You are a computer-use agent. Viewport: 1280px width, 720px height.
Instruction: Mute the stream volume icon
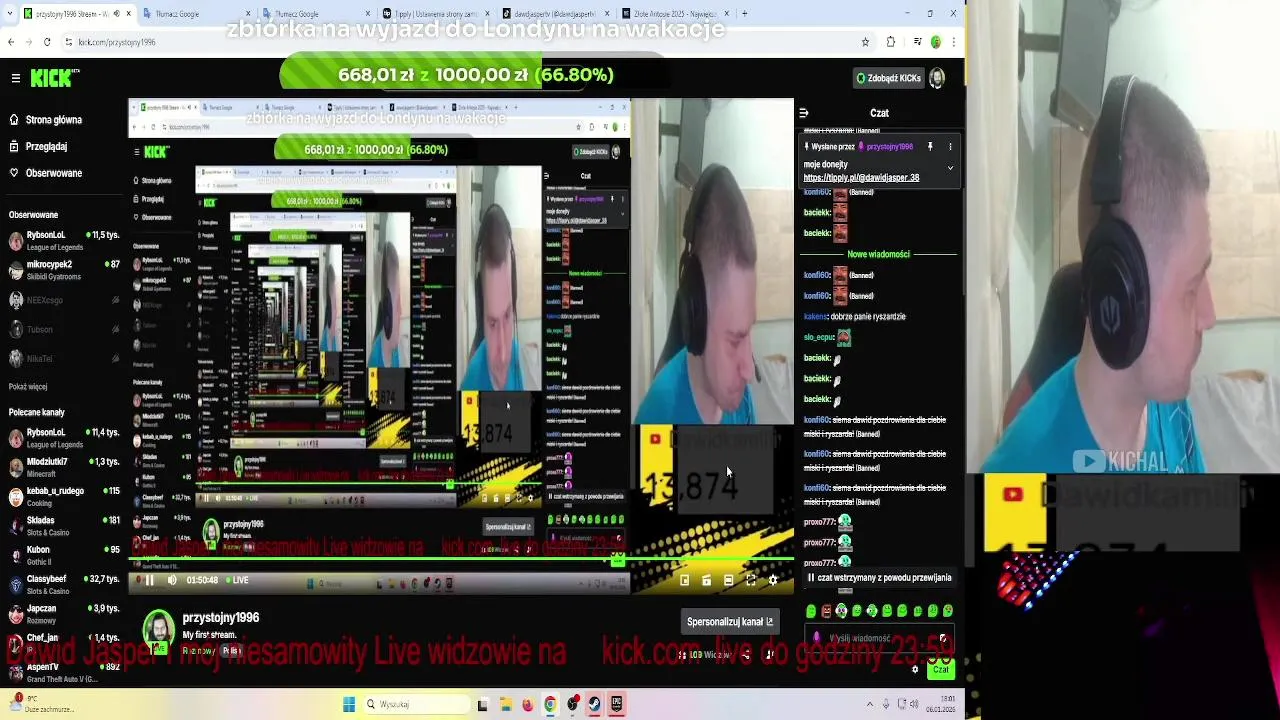click(x=172, y=580)
